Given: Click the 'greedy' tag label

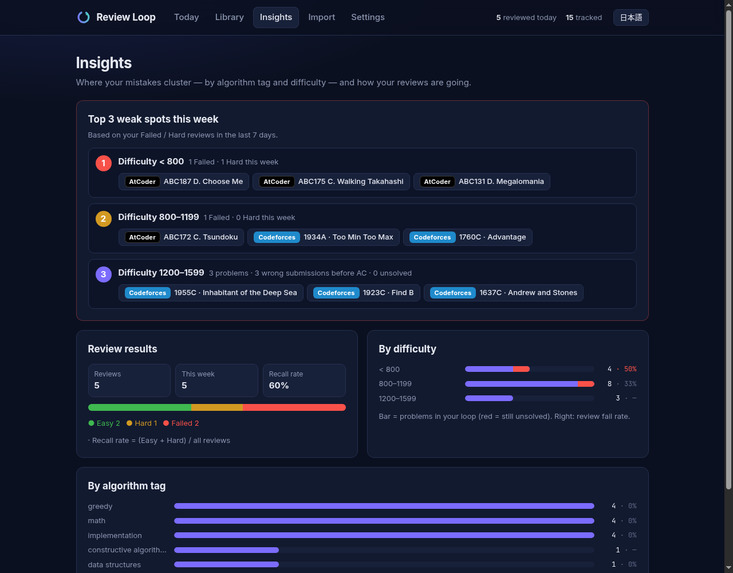Looking at the screenshot, I should [x=100, y=506].
